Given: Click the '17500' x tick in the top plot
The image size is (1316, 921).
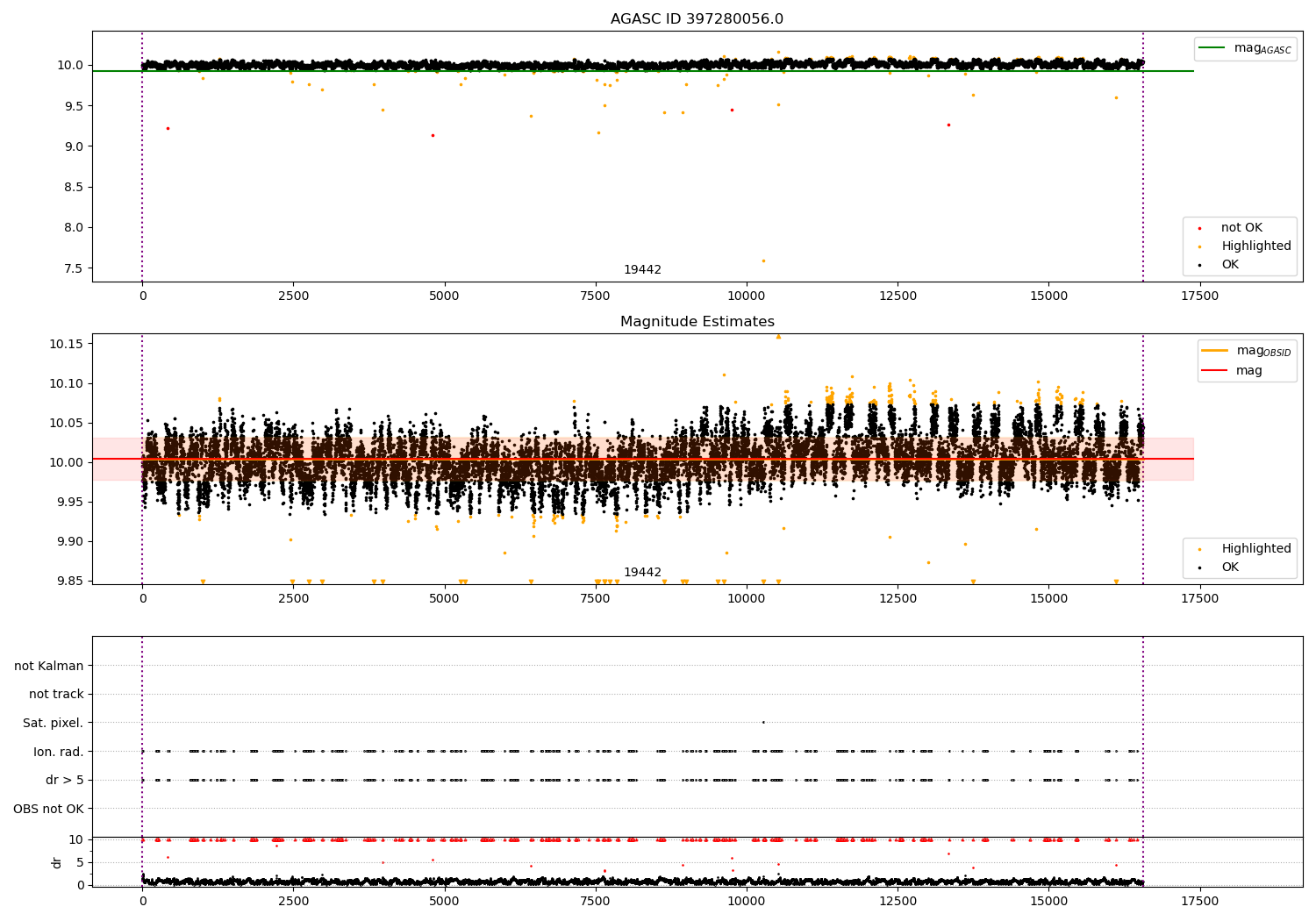Looking at the screenshot, I should pyautogui.click(x=1199, y=296).
